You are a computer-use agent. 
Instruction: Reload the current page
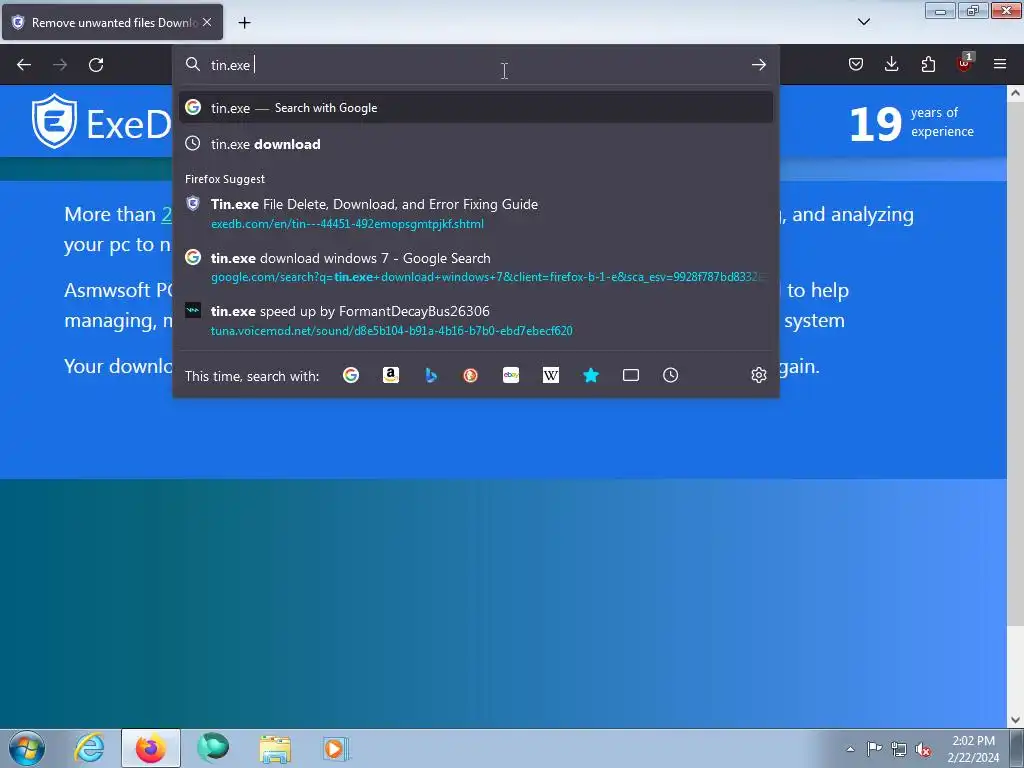[96, 65]
